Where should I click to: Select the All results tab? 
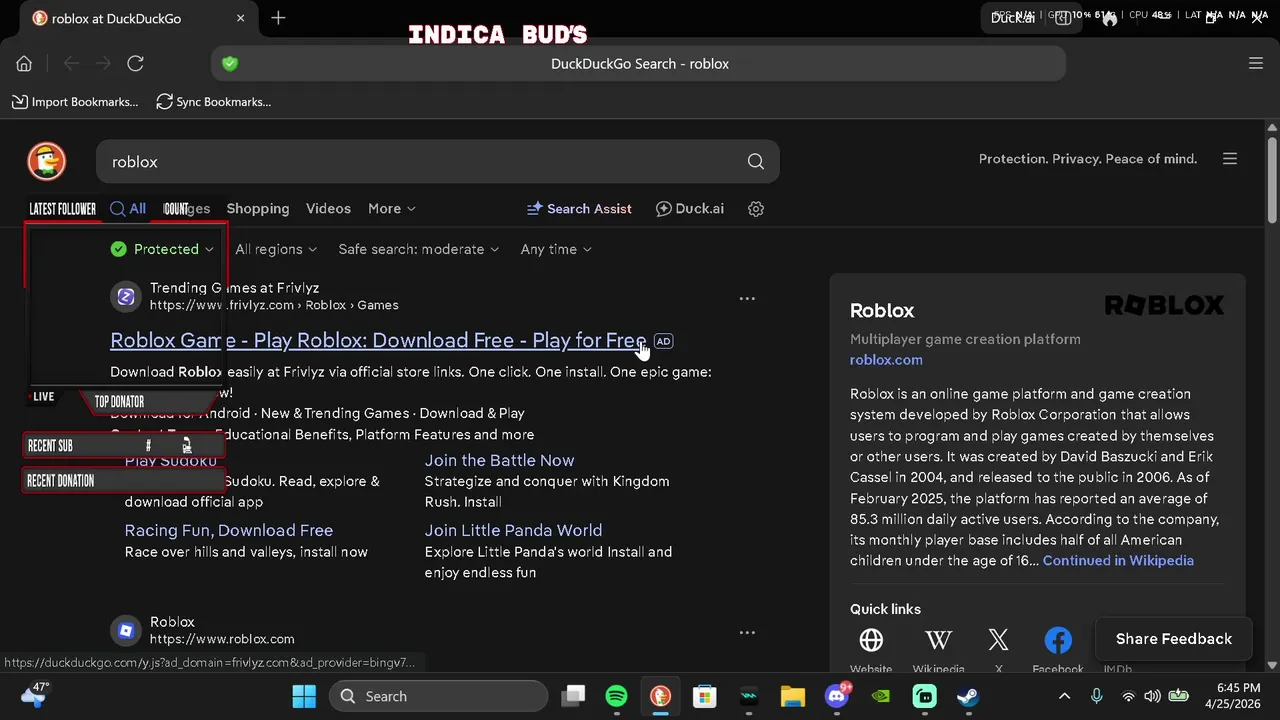pos(128,209)
